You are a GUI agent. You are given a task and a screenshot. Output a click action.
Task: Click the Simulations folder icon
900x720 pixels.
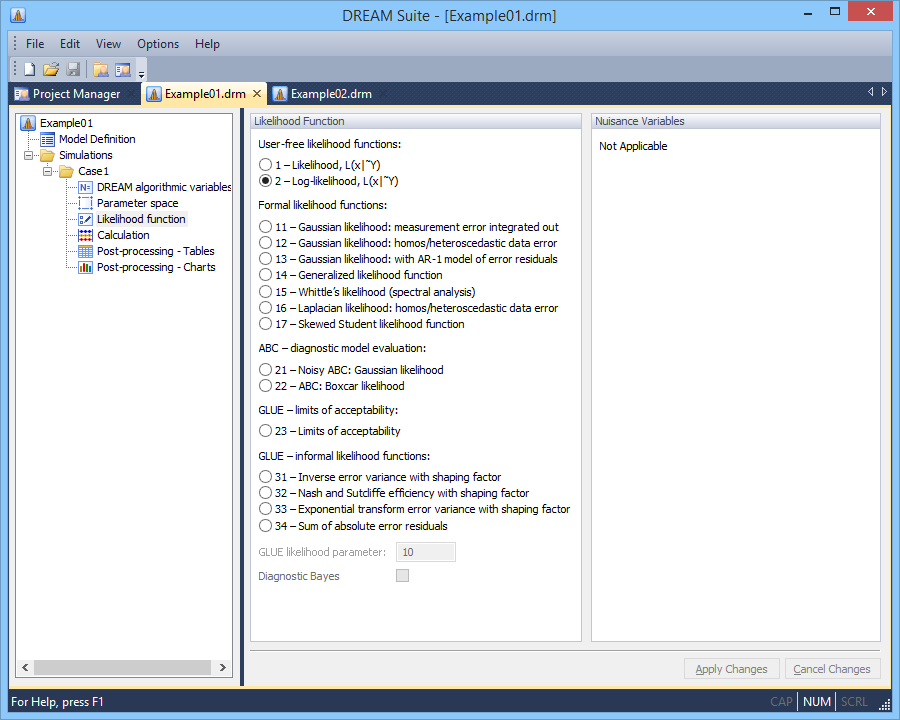pos(48,156)
